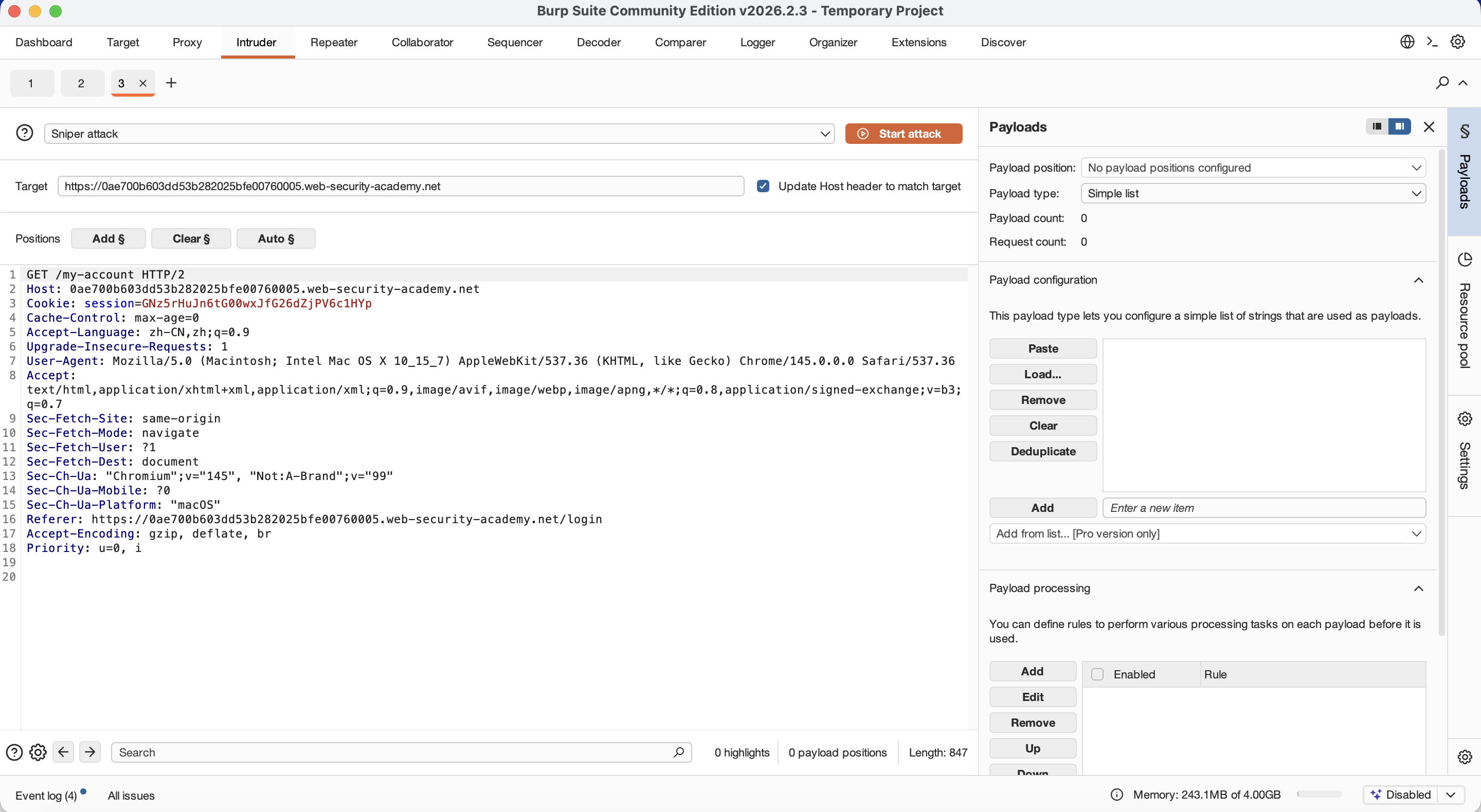Click the GET /my-account request line
The height and width of the screenshot is (812, 1481).
tap(106, 274)
